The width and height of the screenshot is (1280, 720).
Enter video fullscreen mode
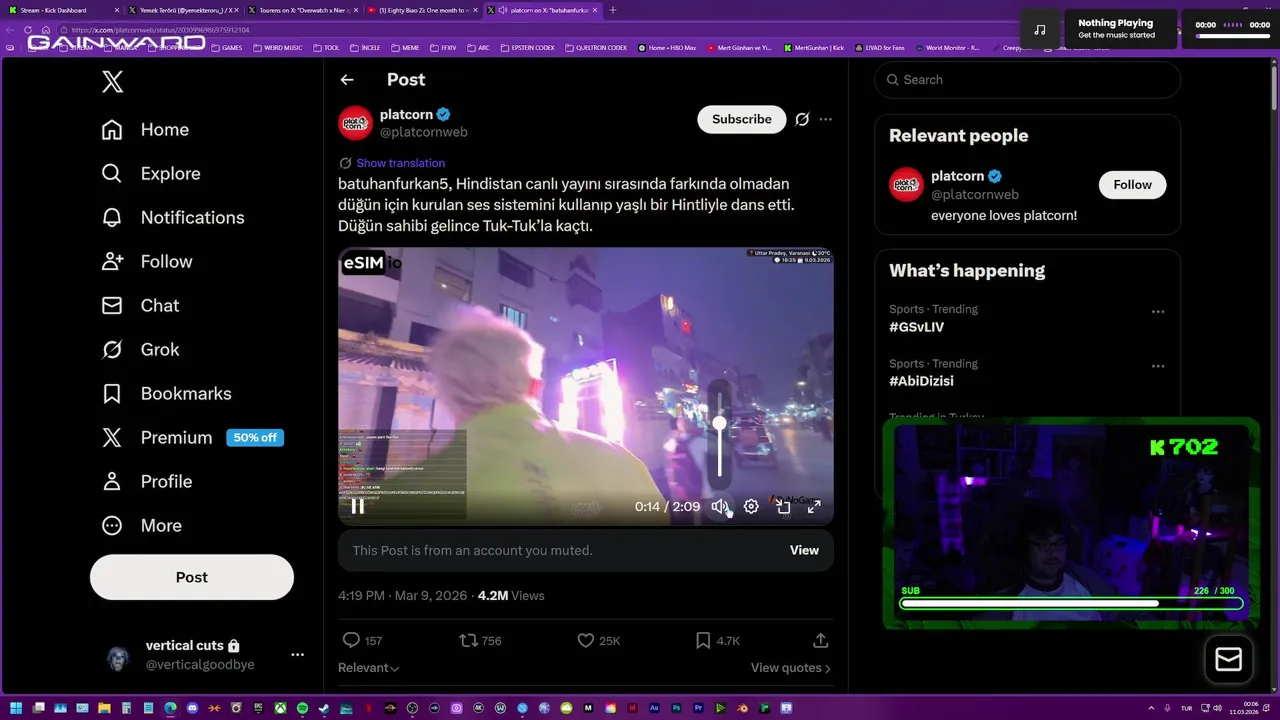814,507
